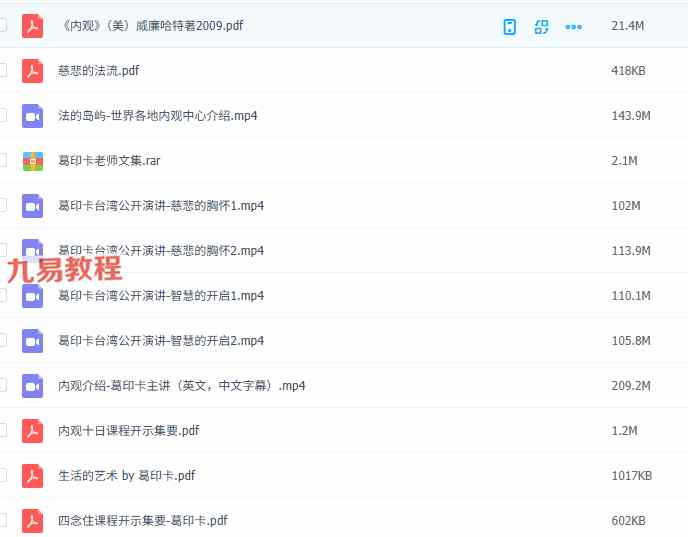688x537 pixels.
Task: Click the video icon of 法的岛屿 mp4
Action: click(x=33, y=116)
